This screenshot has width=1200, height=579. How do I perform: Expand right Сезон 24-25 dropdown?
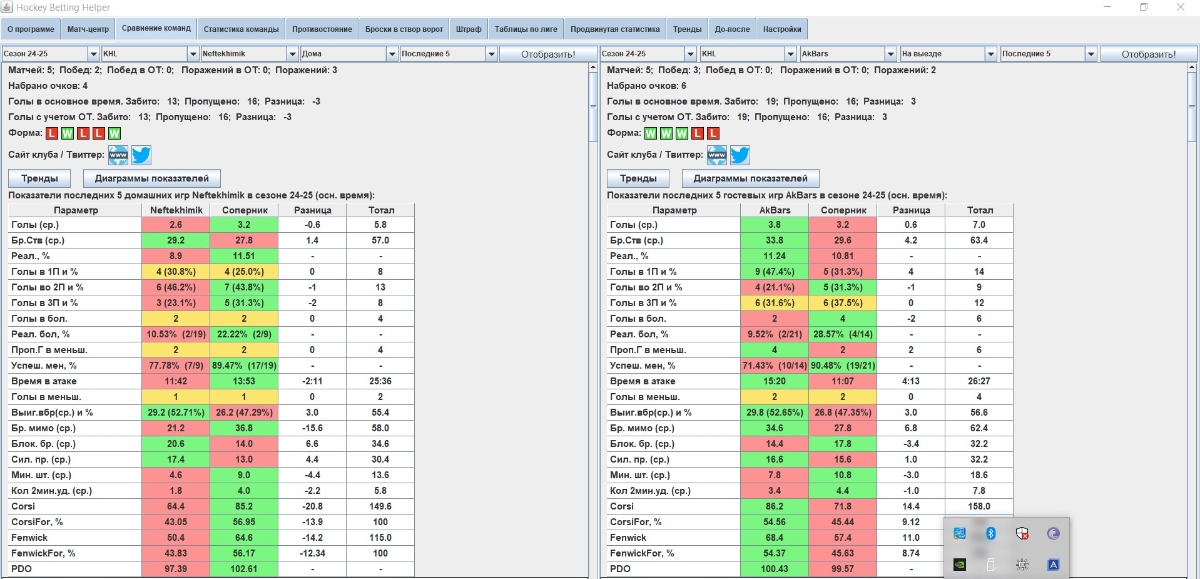click(650, 54)
